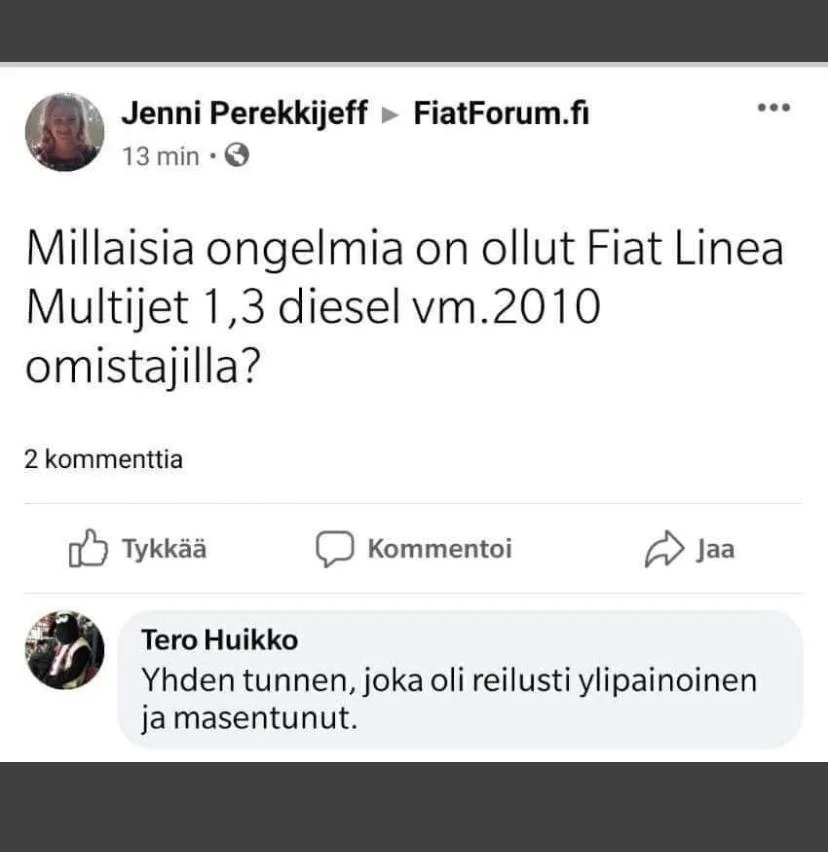Click the thumbs-up like icon

coord(87,549)
